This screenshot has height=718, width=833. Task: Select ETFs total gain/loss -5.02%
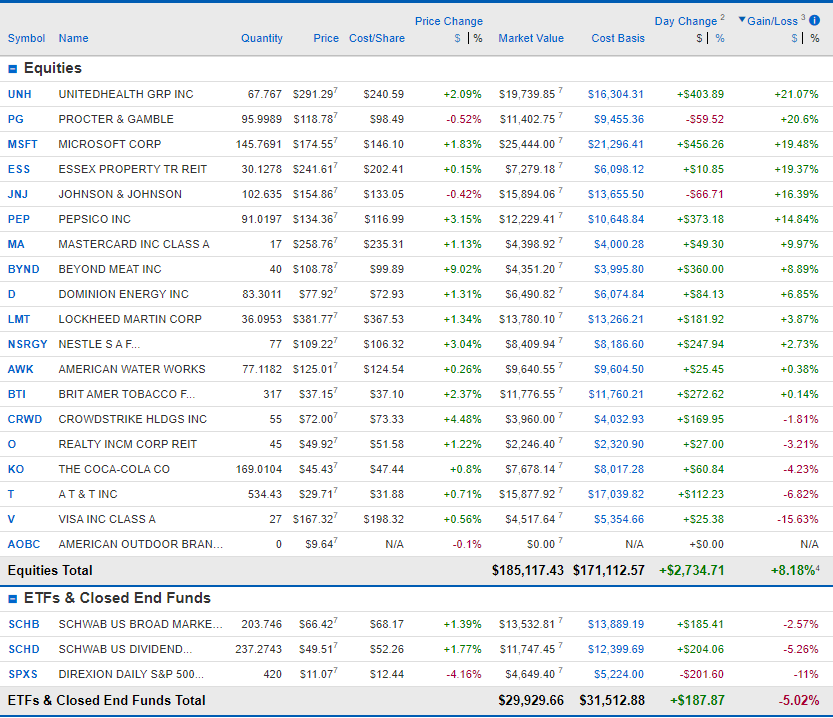coord(798,700)
